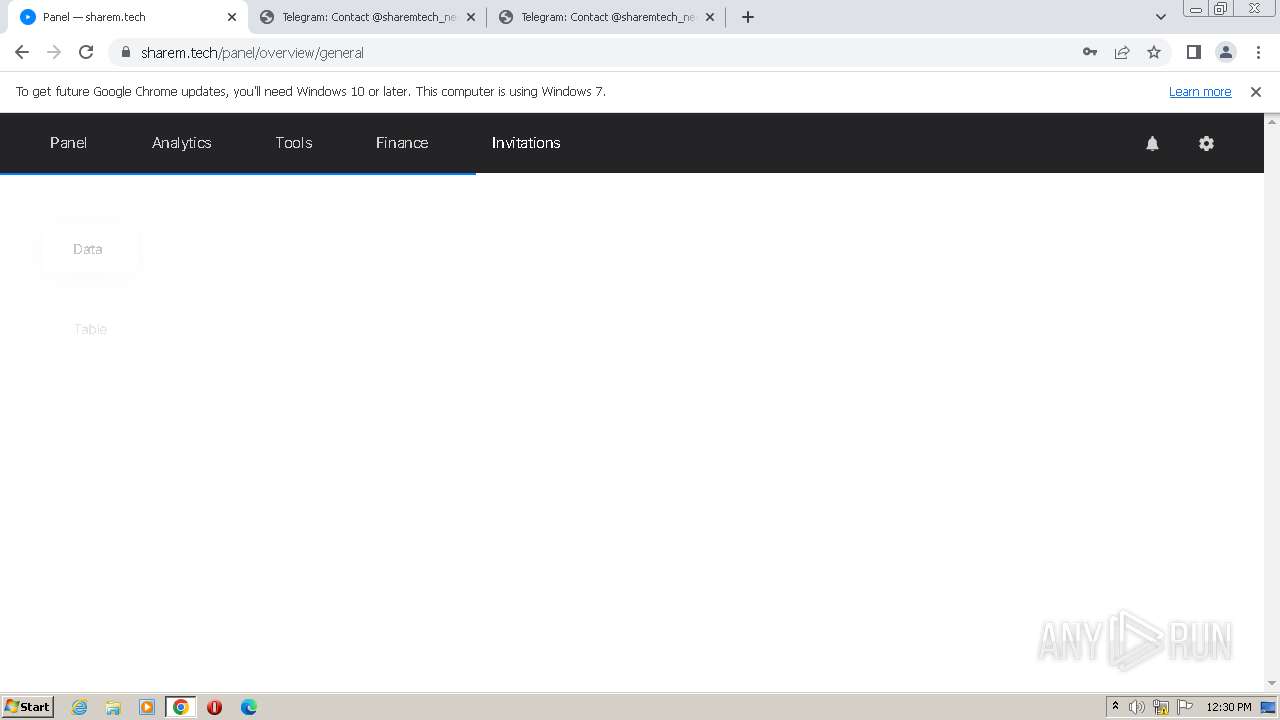Toggle the Chrome side panel icon
This screenshot has width=1280, height=720.
coord(1193,52)
